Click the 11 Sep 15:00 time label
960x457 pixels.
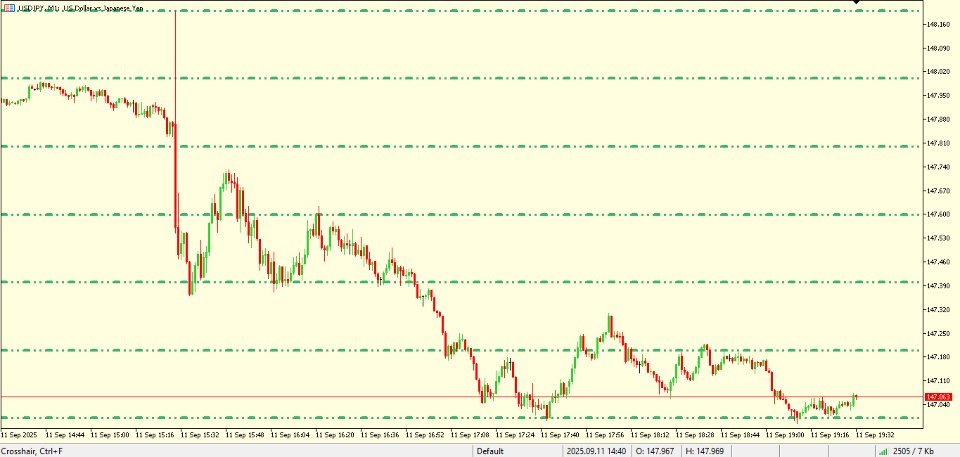[110, 435]
